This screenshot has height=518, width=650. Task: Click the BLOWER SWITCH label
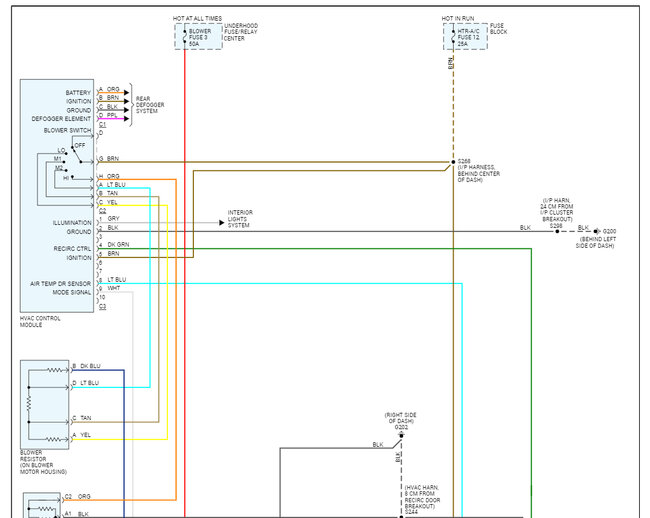pyautogui.click(x=67, y=131)
